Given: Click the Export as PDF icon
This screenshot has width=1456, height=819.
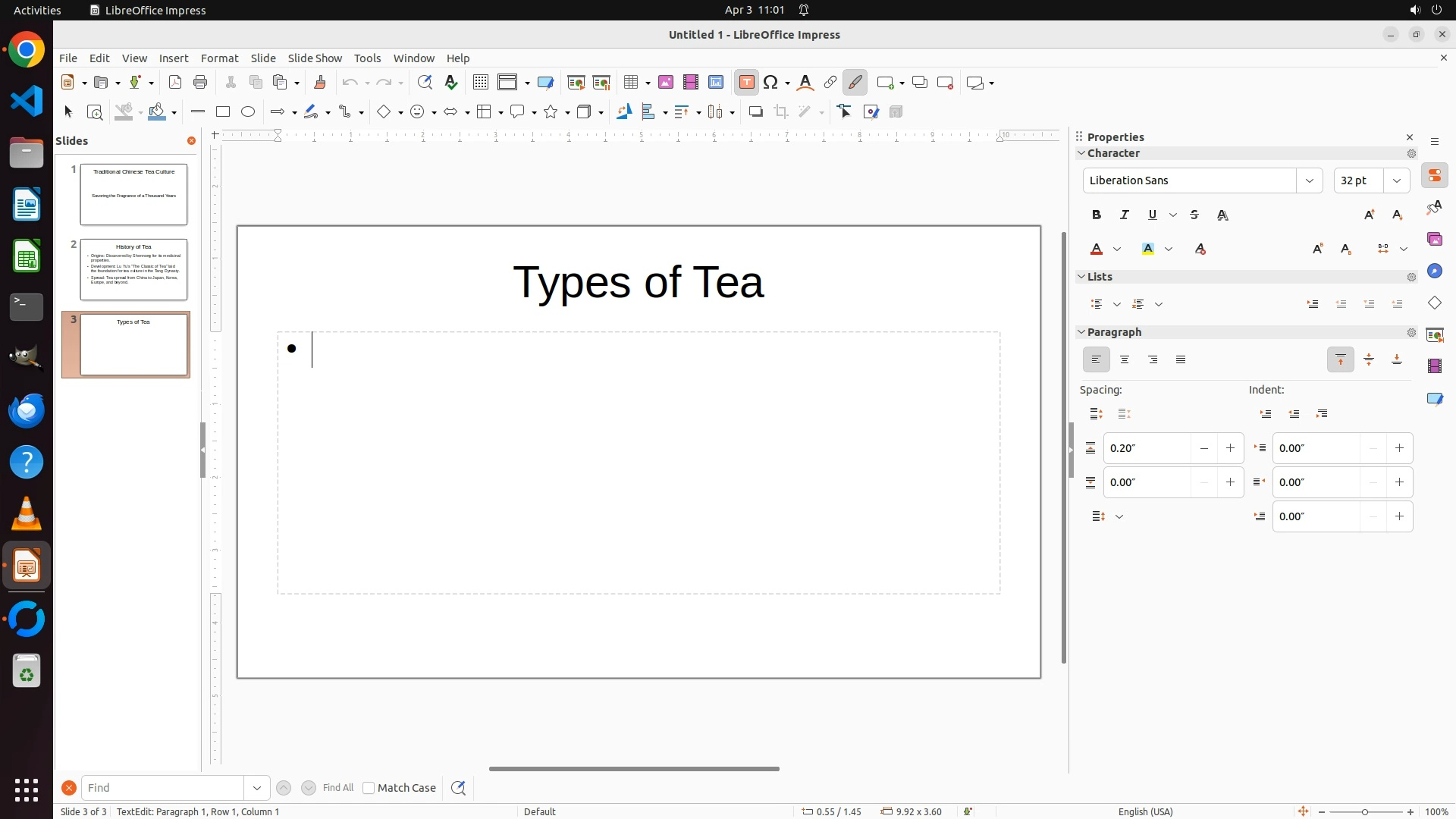Looking at the screenshot, I should point(175,83).
